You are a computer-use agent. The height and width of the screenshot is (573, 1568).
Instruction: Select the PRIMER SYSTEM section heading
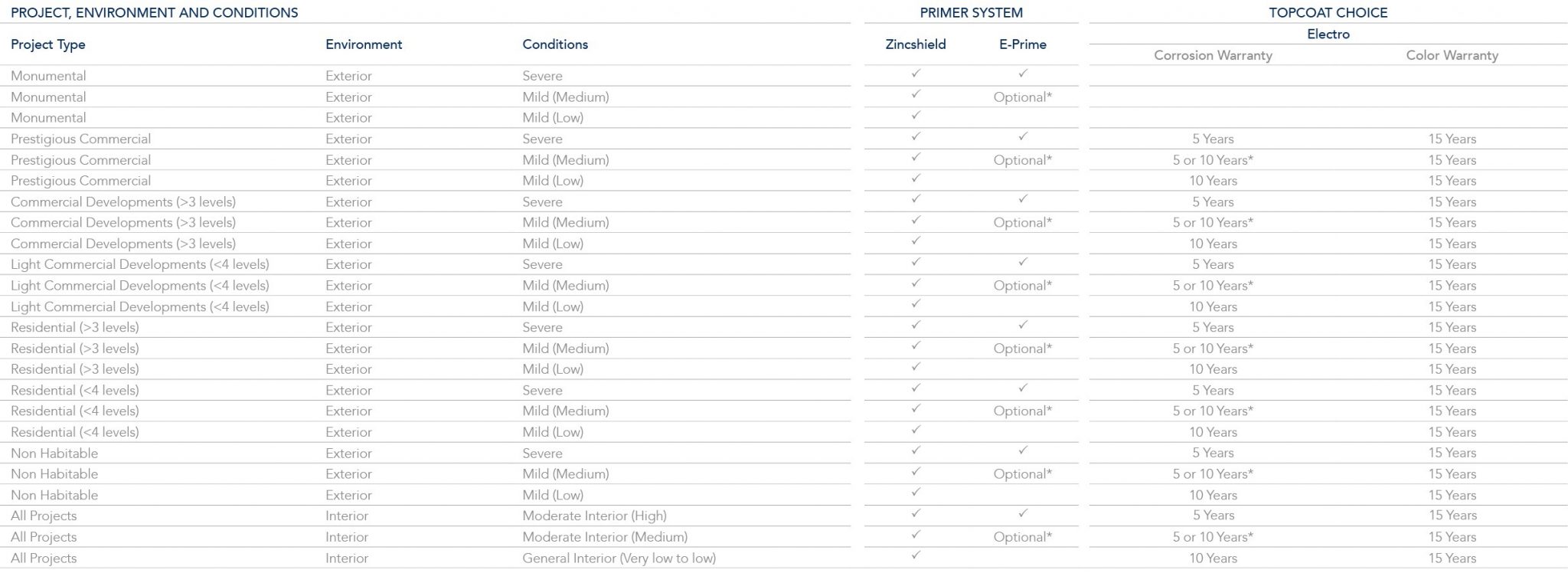971,12
